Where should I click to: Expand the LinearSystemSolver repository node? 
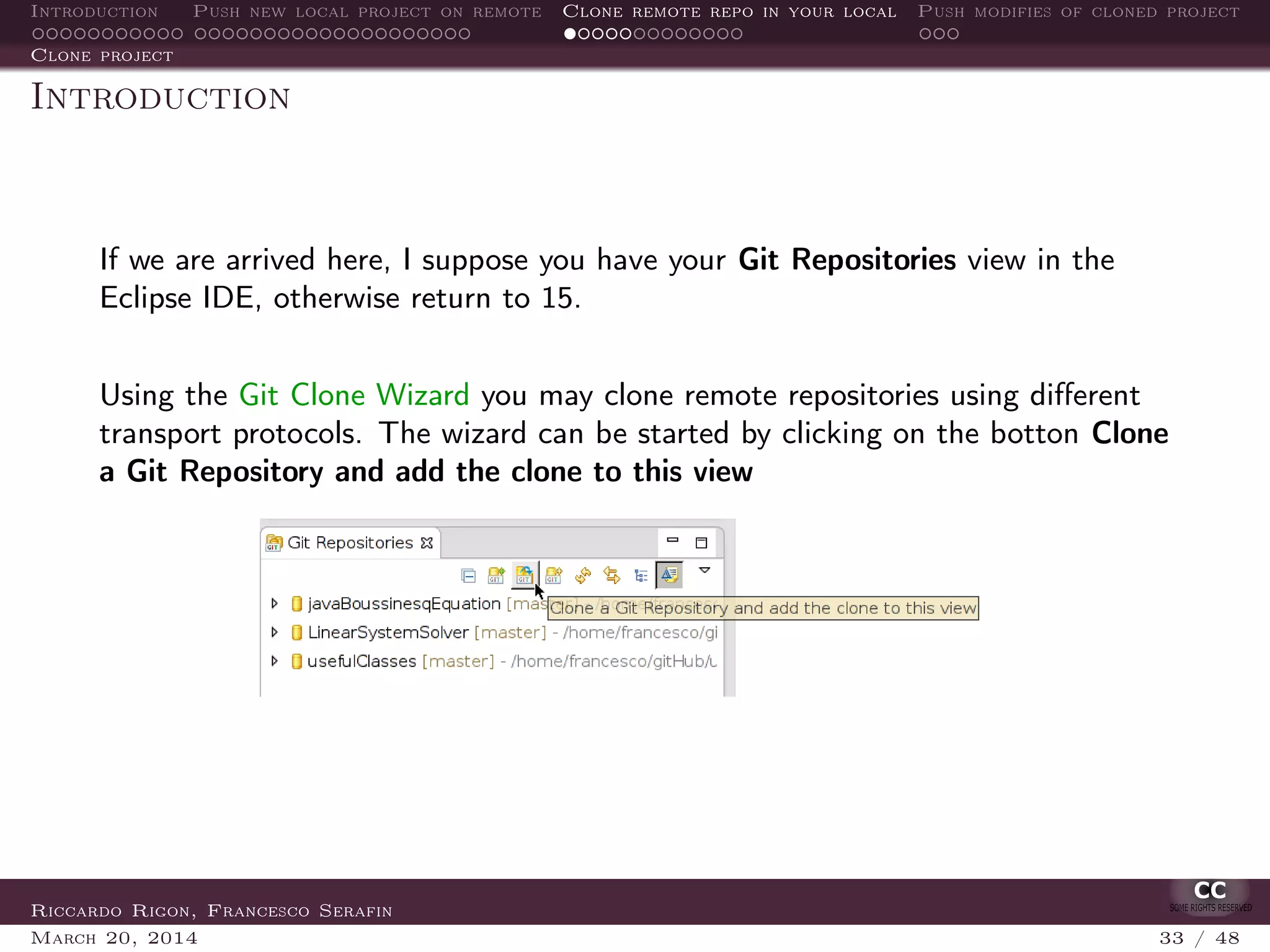pyautogui.click(x=275, y=632)
